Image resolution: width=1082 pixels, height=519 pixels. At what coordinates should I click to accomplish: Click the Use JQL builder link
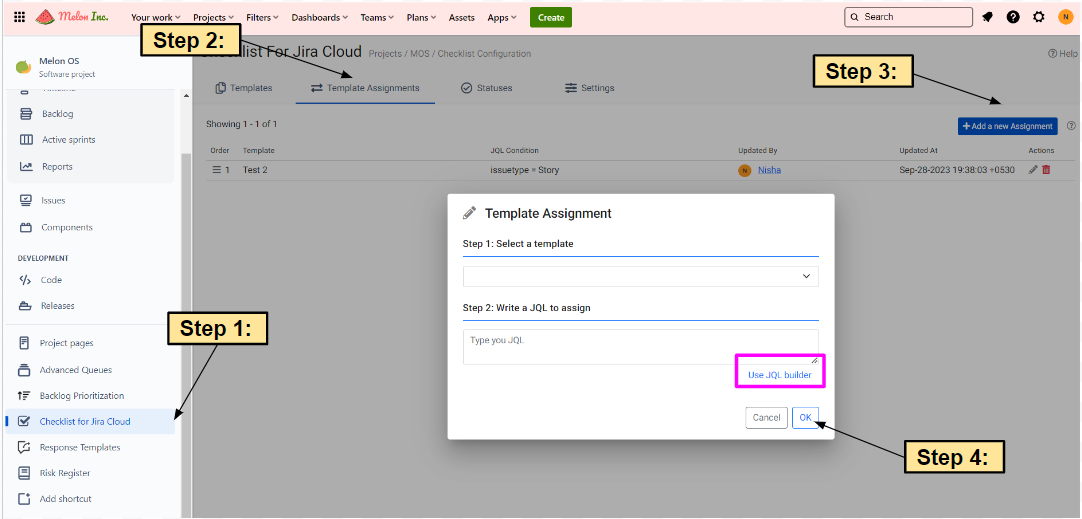pyautogui.click(x=780, y=375)
